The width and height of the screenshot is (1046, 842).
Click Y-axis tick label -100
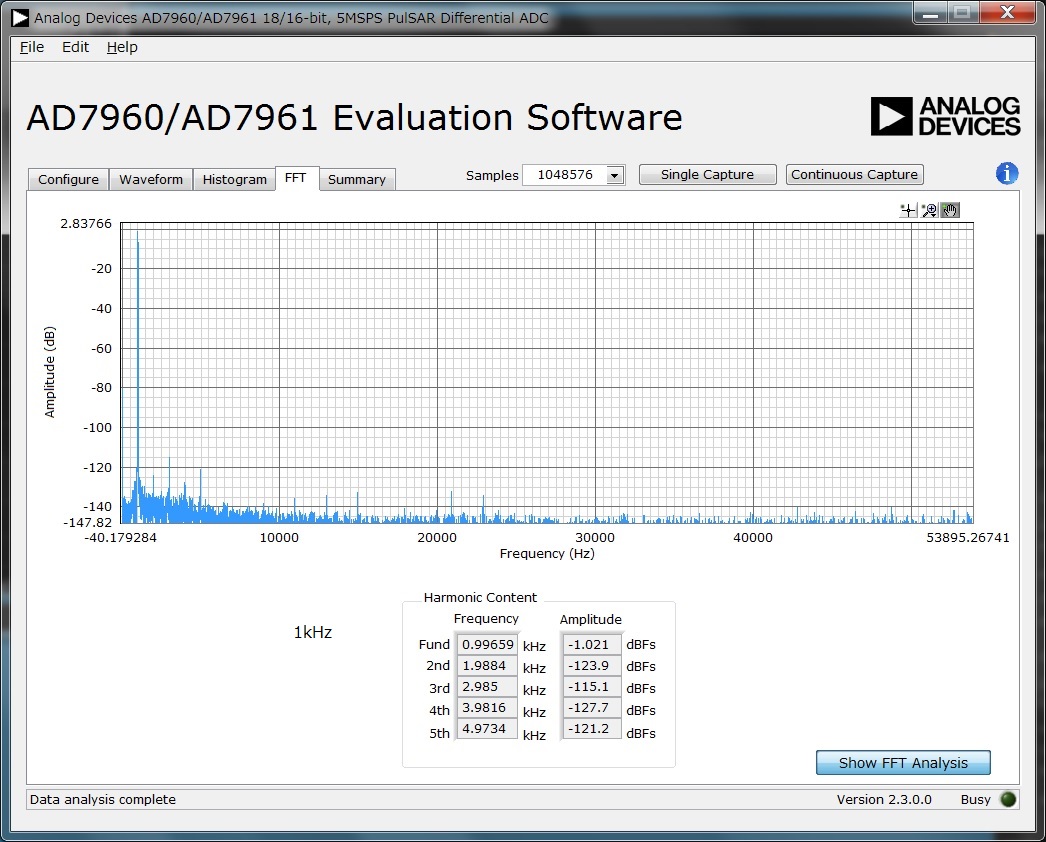(97, 428)
